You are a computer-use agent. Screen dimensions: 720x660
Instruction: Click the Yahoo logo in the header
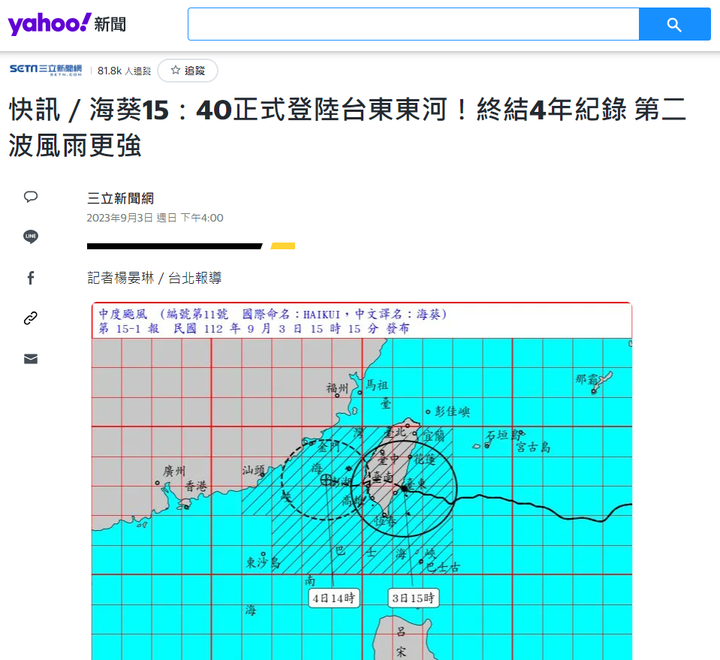coord(50,23)
